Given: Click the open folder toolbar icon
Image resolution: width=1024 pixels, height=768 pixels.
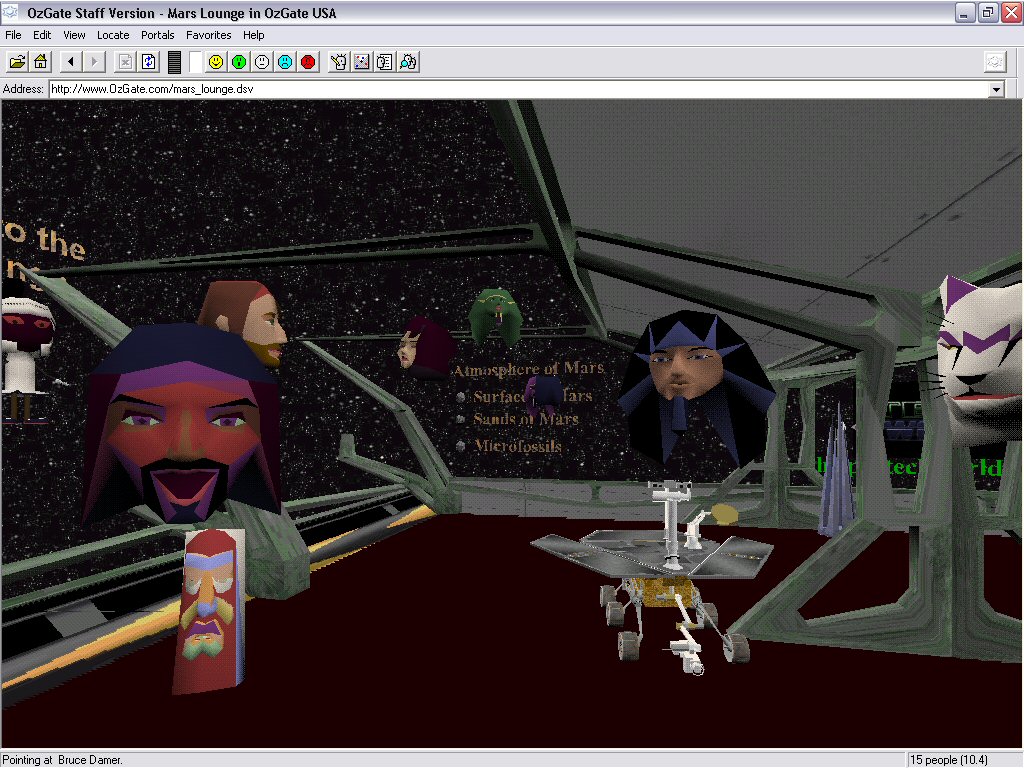Looking at the screenshot, I should pos(18,62).
